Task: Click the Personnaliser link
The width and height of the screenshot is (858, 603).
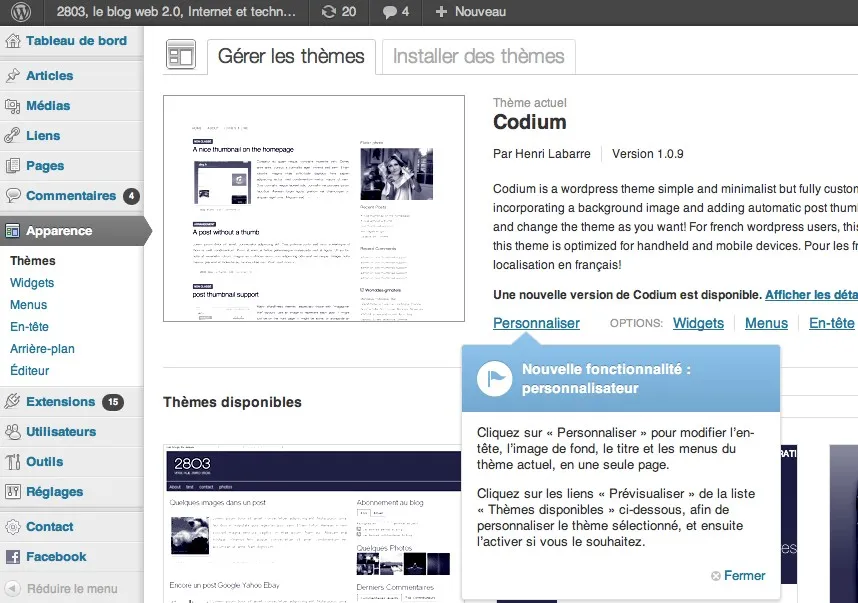Action: click(x=536, y=323)
